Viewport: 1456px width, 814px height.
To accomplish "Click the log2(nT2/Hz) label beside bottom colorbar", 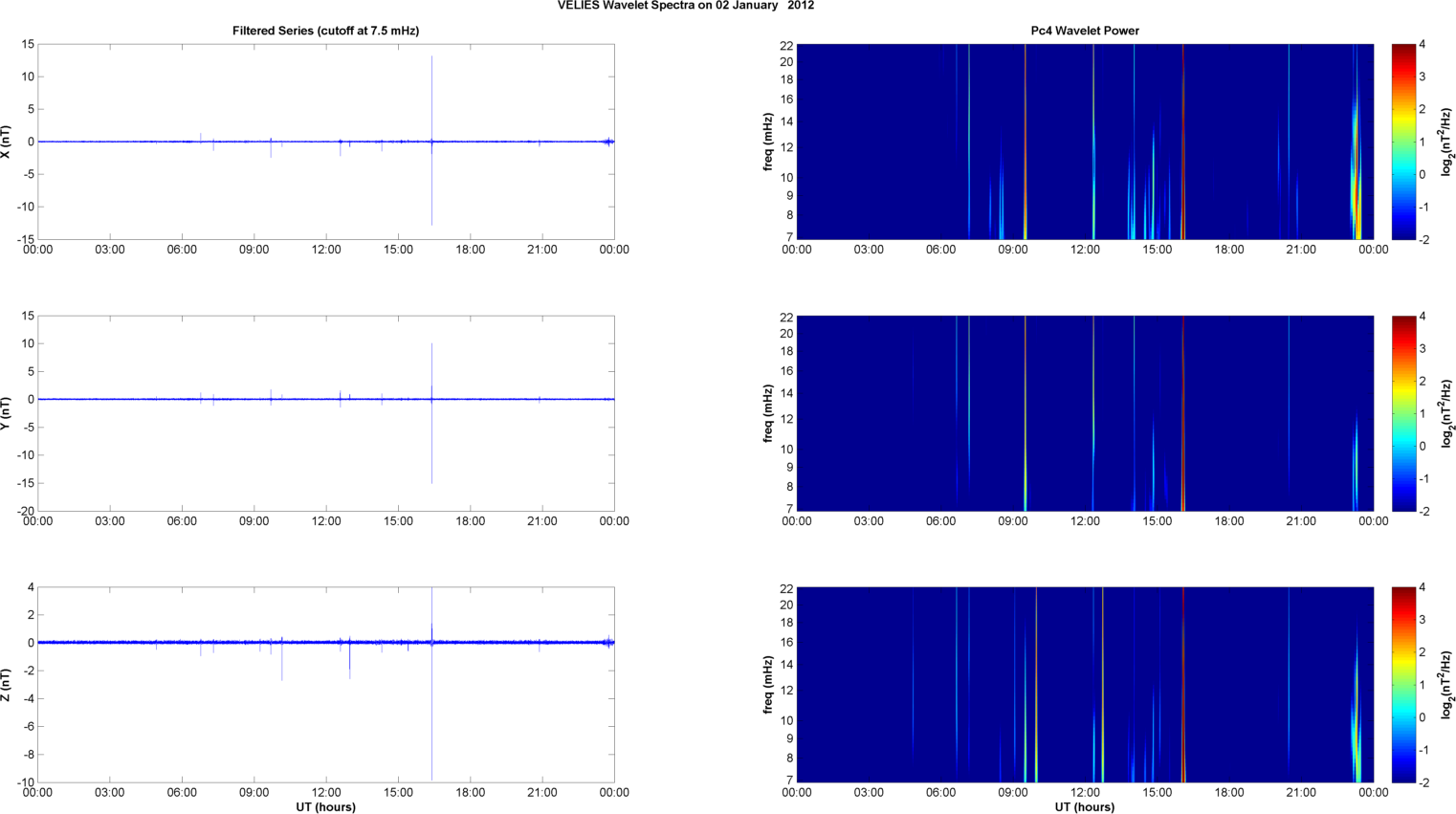I will tap(1447, 685).
